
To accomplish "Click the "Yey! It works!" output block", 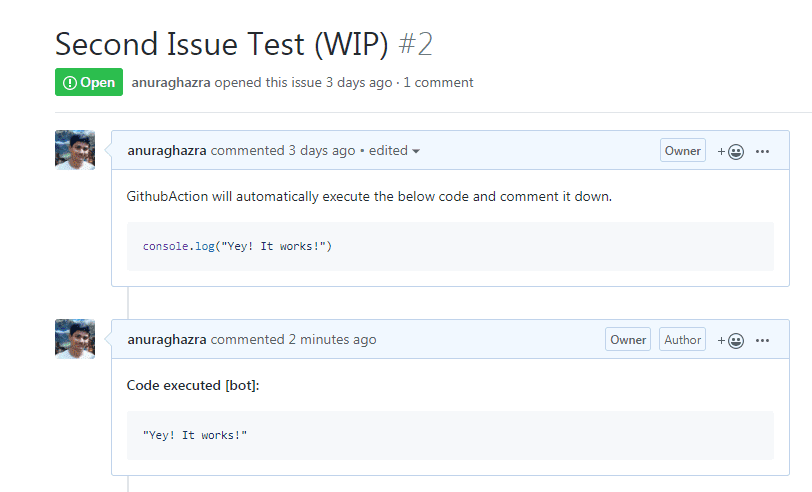I will click(x=450, y=435).
